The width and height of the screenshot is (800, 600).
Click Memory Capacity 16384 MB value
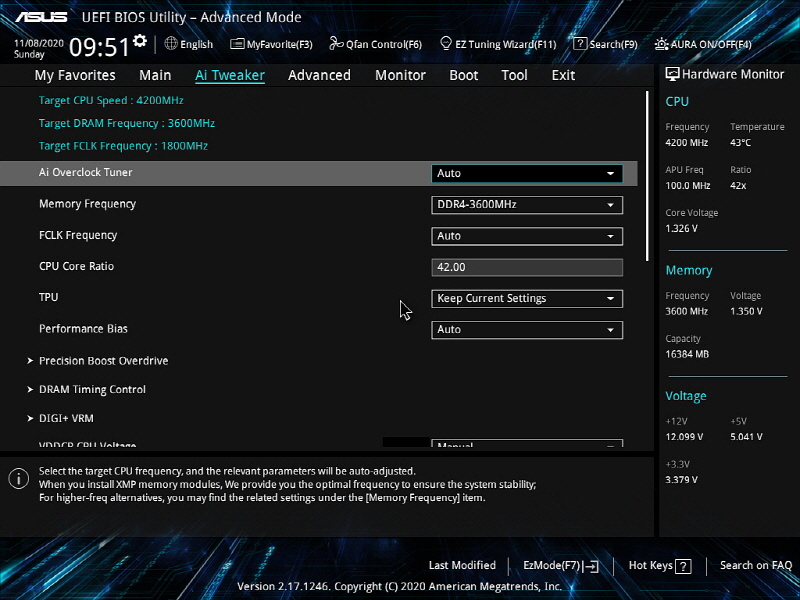687,354
